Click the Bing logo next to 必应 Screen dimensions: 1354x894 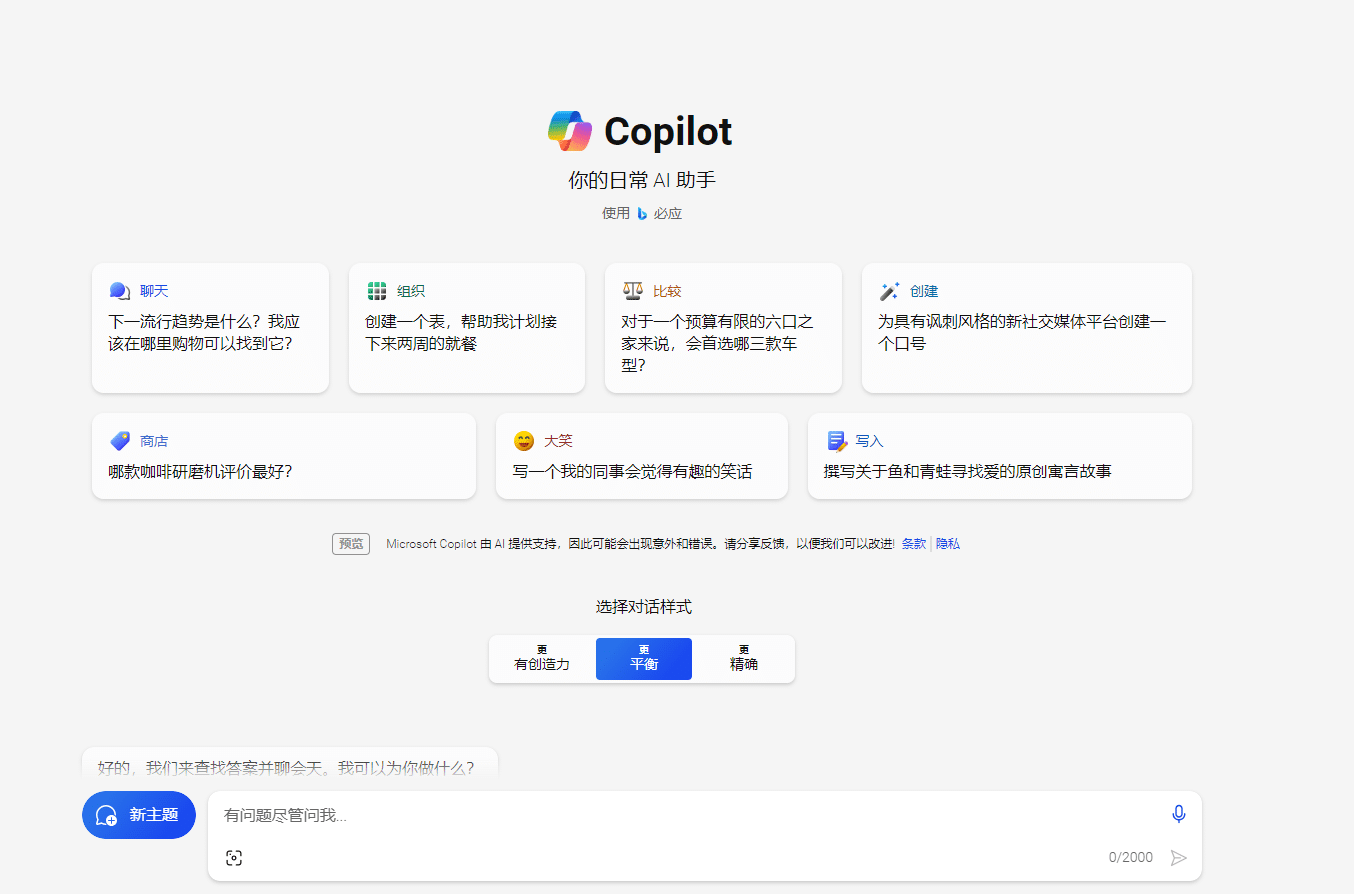click(x=642, y=214)
